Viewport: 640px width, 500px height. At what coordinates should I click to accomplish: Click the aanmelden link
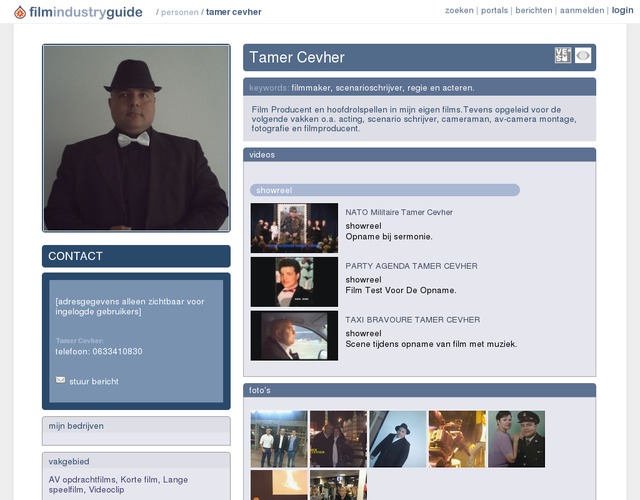tap(582, 10)
